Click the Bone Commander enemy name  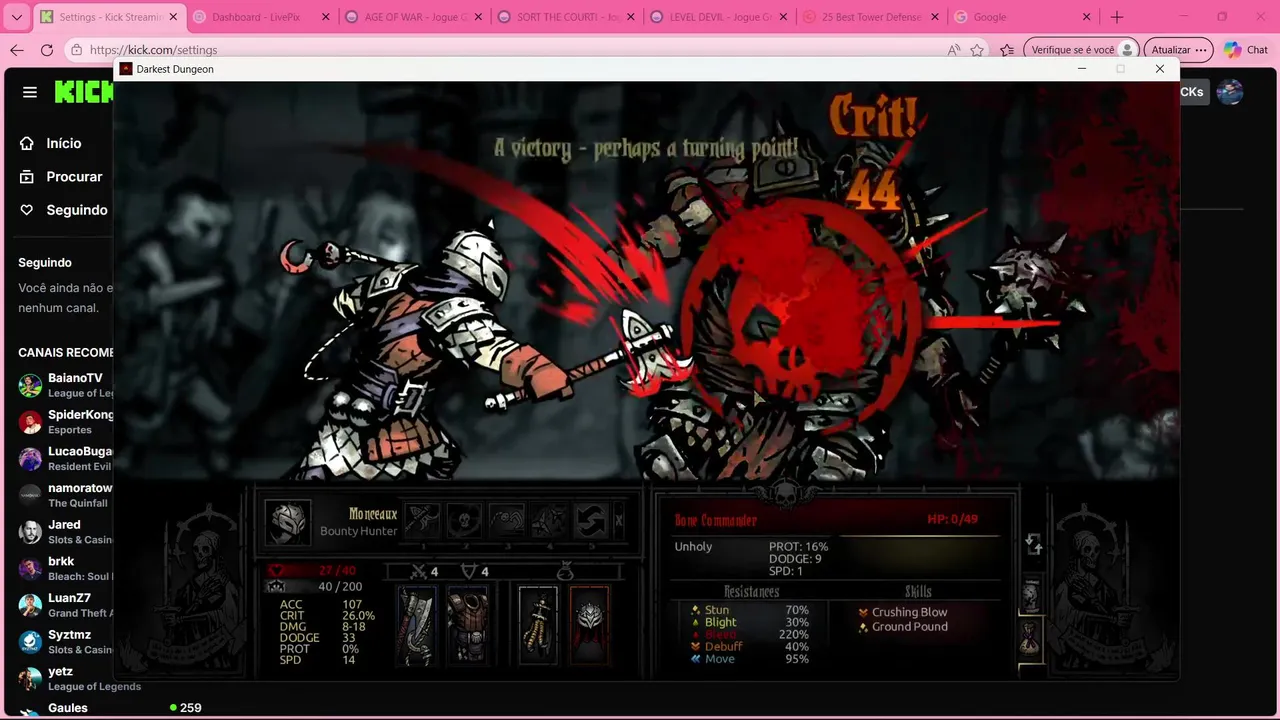tap(716, 521)
